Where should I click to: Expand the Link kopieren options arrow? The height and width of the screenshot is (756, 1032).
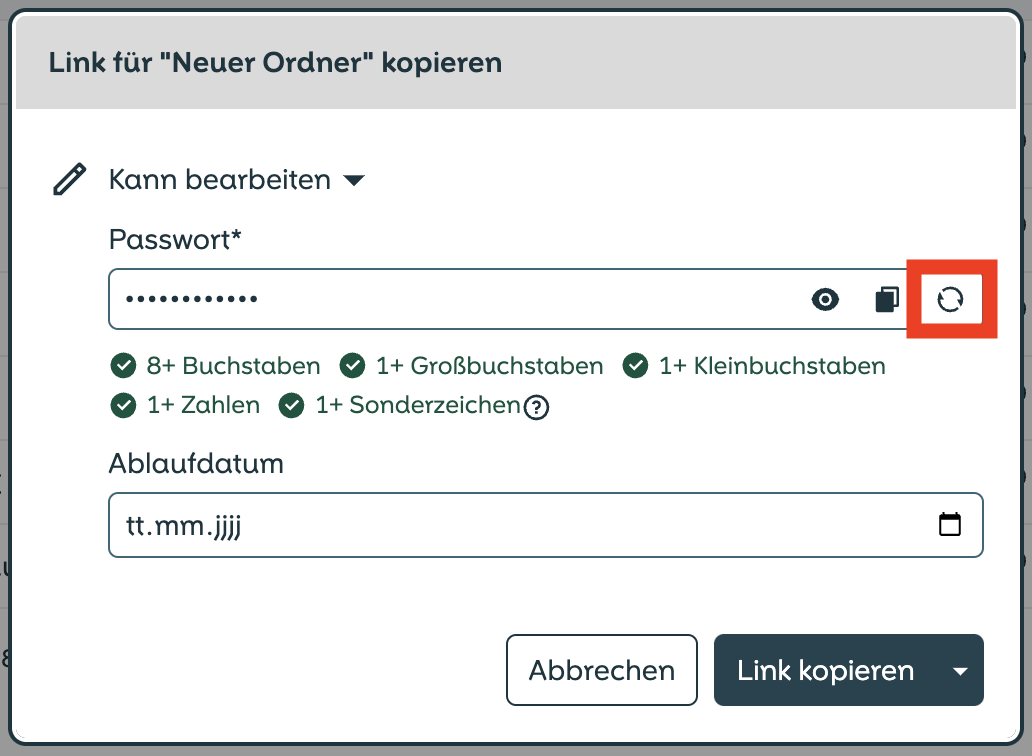pos(960,671)
